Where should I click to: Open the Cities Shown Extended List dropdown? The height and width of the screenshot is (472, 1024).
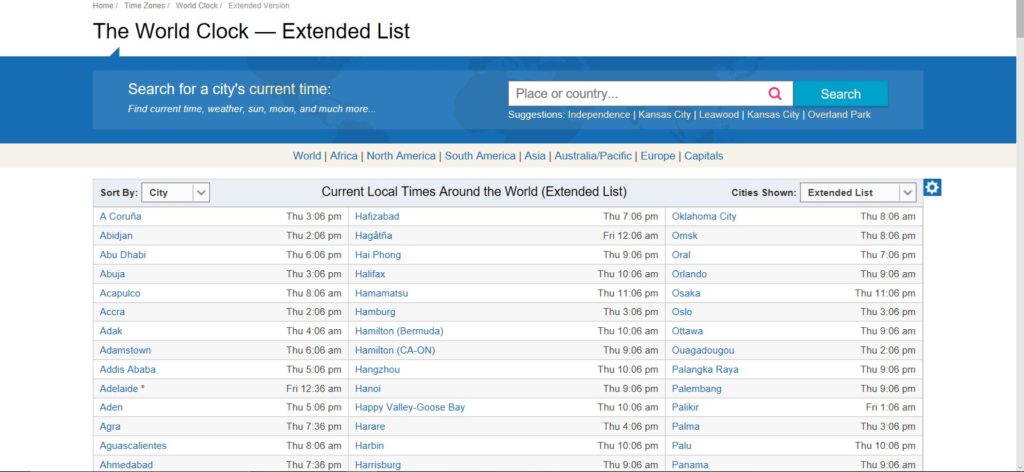[858, 192]
